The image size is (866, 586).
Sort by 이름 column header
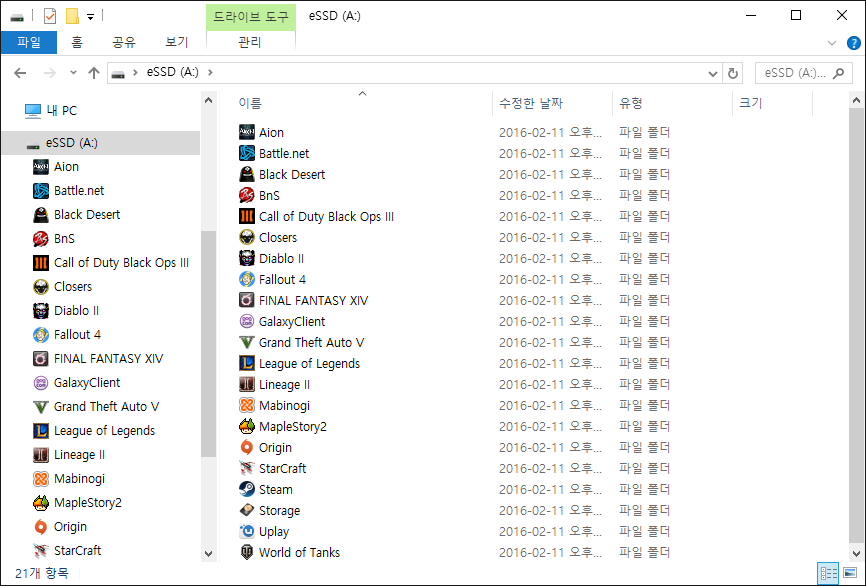point(250,103)
